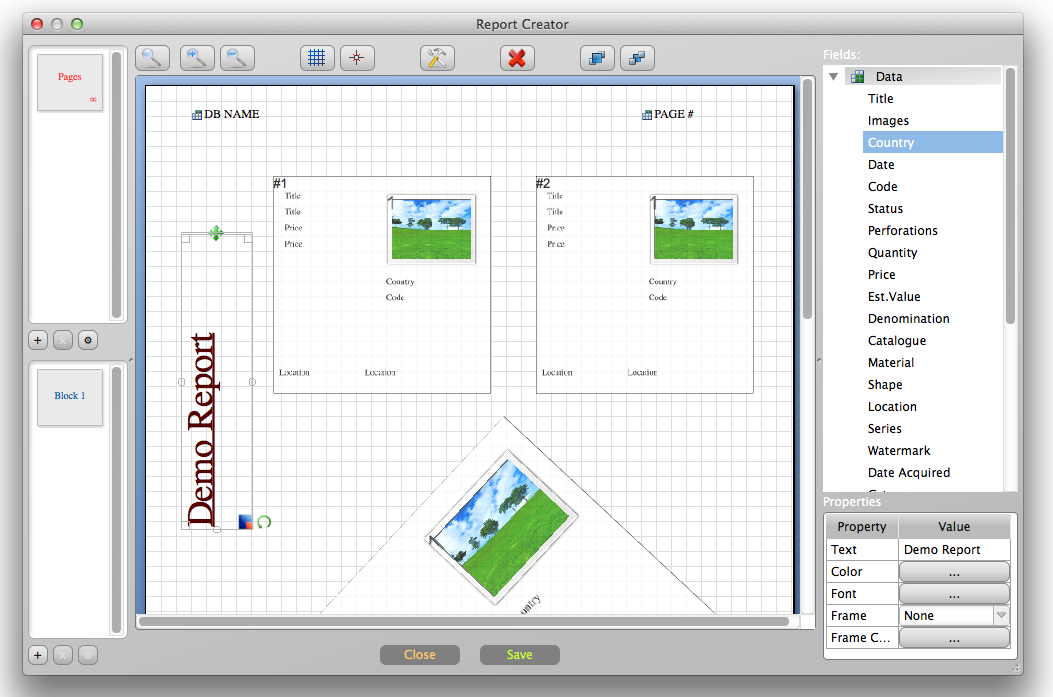Click the zoom out magnifier icon

[237, 58]
